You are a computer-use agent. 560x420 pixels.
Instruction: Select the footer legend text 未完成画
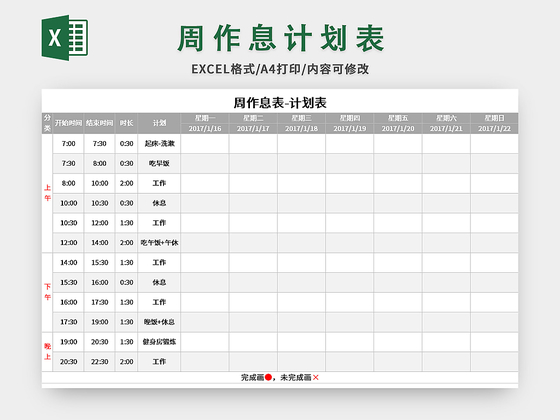(x=296, y=378)
